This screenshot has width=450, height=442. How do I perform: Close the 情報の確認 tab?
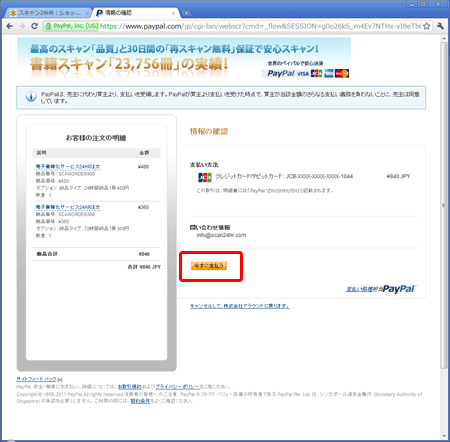pos(173,13)
